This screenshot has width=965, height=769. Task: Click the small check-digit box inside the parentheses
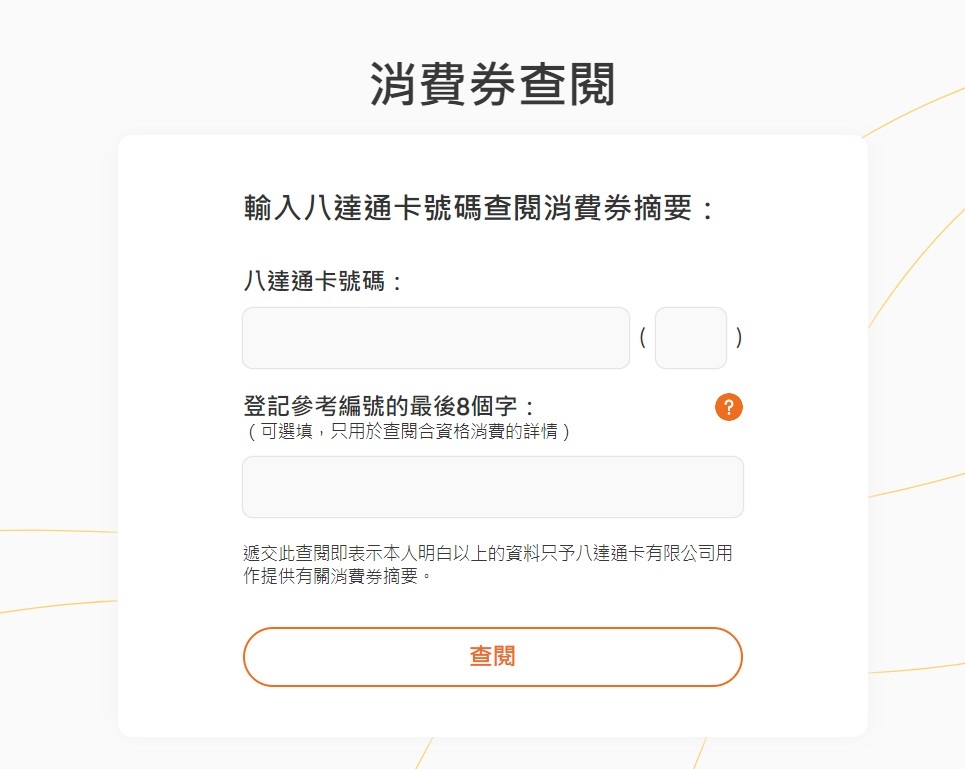[x=690, y=337]
